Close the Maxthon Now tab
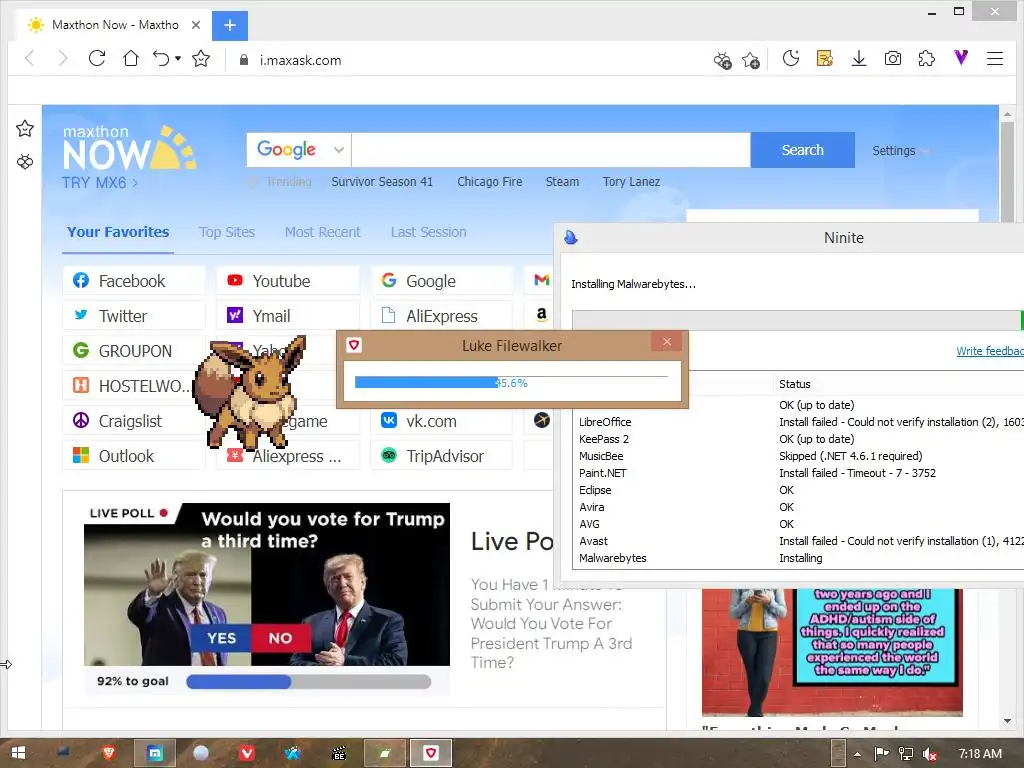Image resolution: width=1024 pixels, height=768 pixels. pyautogui.click(x=196, y=25)
